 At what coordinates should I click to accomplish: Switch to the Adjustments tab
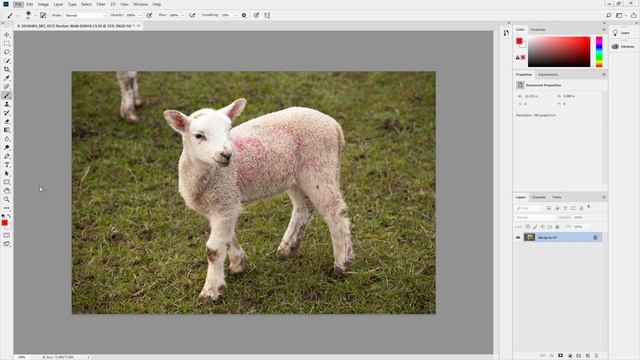(x=548, y=75)
